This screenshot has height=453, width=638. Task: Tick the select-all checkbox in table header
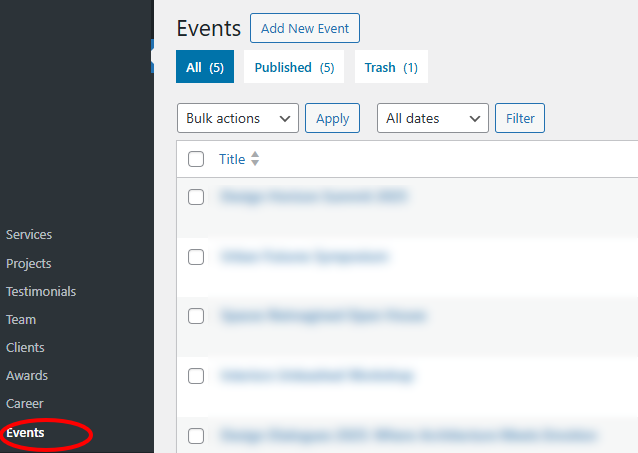[196, 159]
